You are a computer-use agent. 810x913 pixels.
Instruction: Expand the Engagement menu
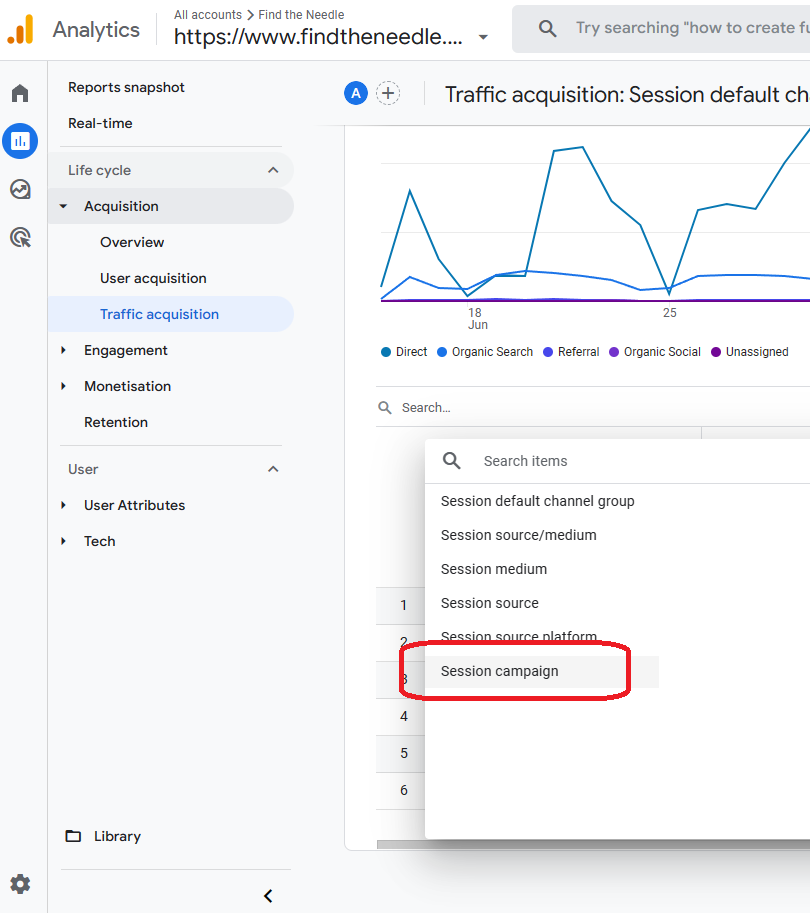(64, 350)
